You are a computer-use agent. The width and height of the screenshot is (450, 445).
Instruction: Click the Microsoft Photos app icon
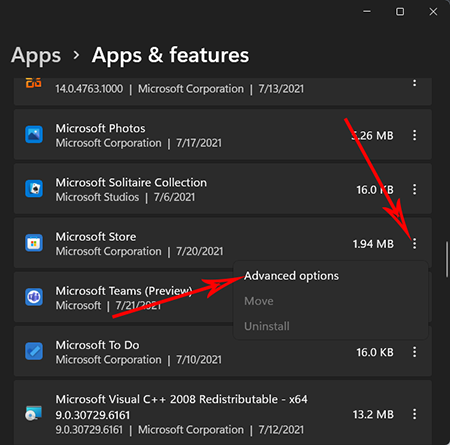pos(34,134)
